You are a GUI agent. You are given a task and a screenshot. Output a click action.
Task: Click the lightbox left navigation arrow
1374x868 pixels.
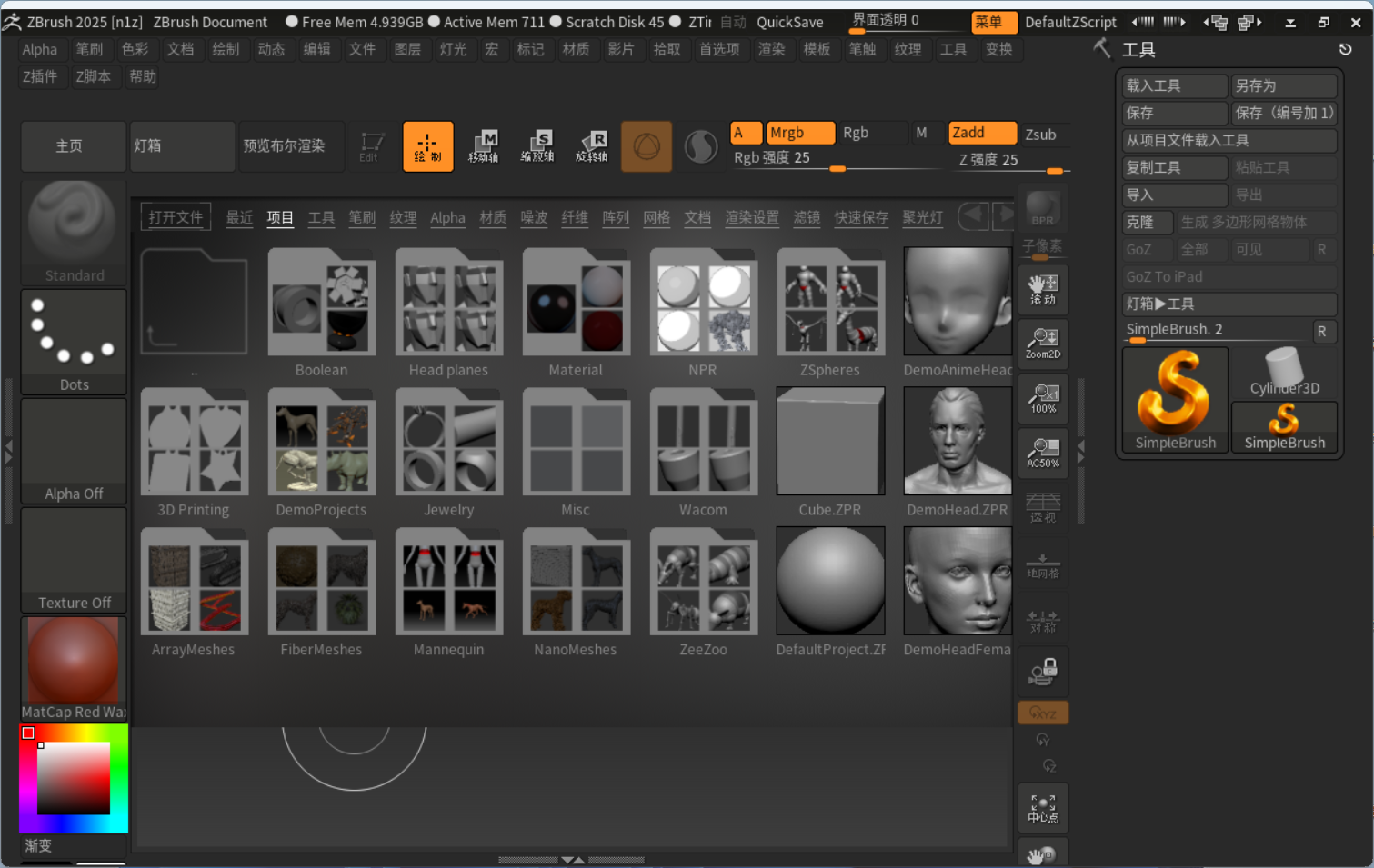tap(973, 215)
